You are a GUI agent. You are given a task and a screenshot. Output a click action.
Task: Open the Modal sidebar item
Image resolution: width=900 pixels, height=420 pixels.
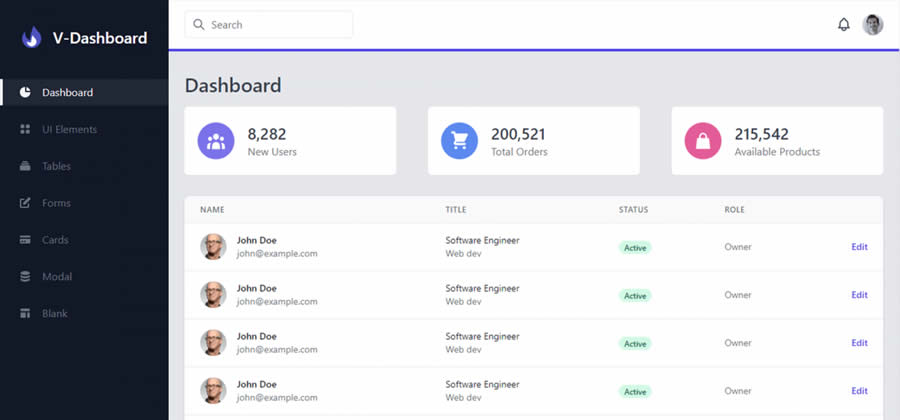coord(56,277)
